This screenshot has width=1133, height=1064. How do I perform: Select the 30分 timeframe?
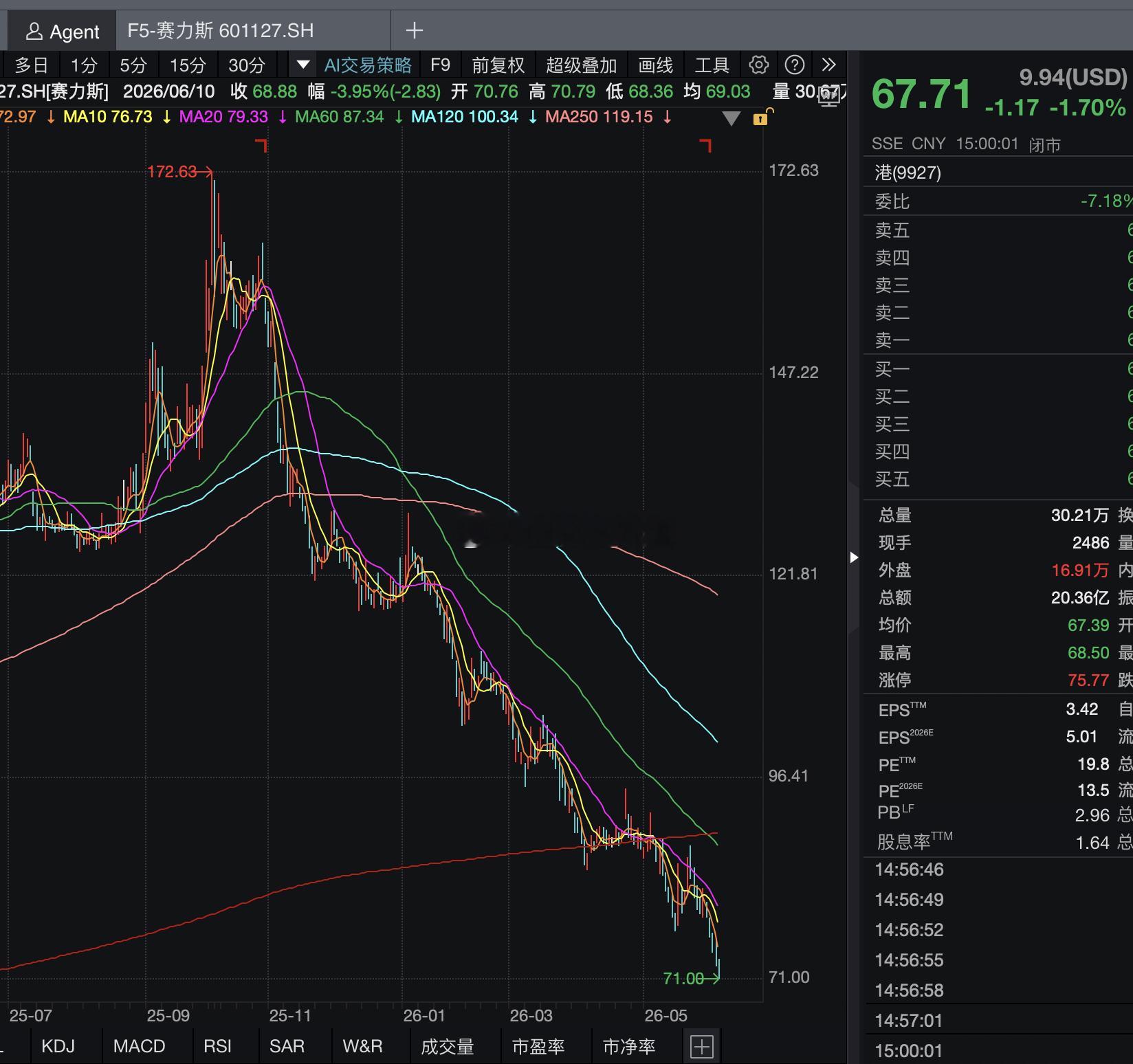(247, 65)
